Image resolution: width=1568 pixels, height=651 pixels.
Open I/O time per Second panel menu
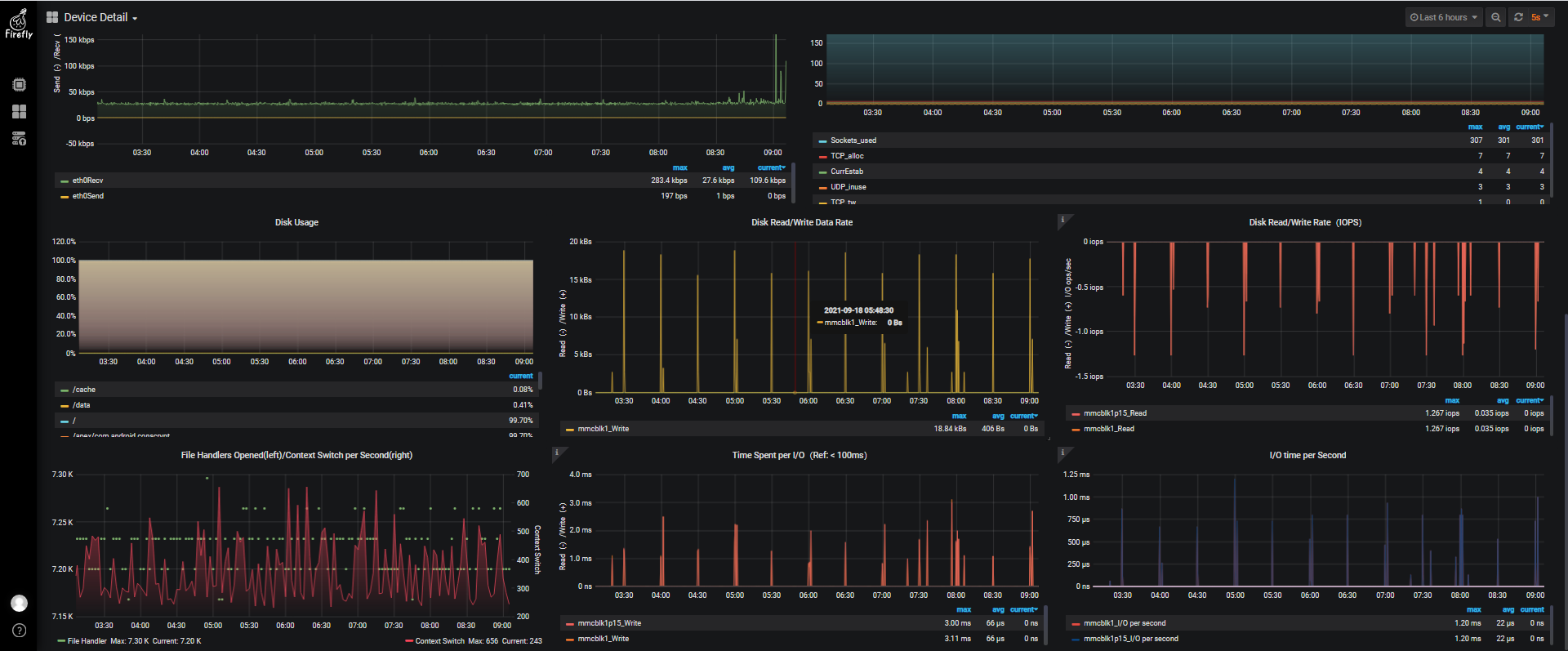(1307, 455)
